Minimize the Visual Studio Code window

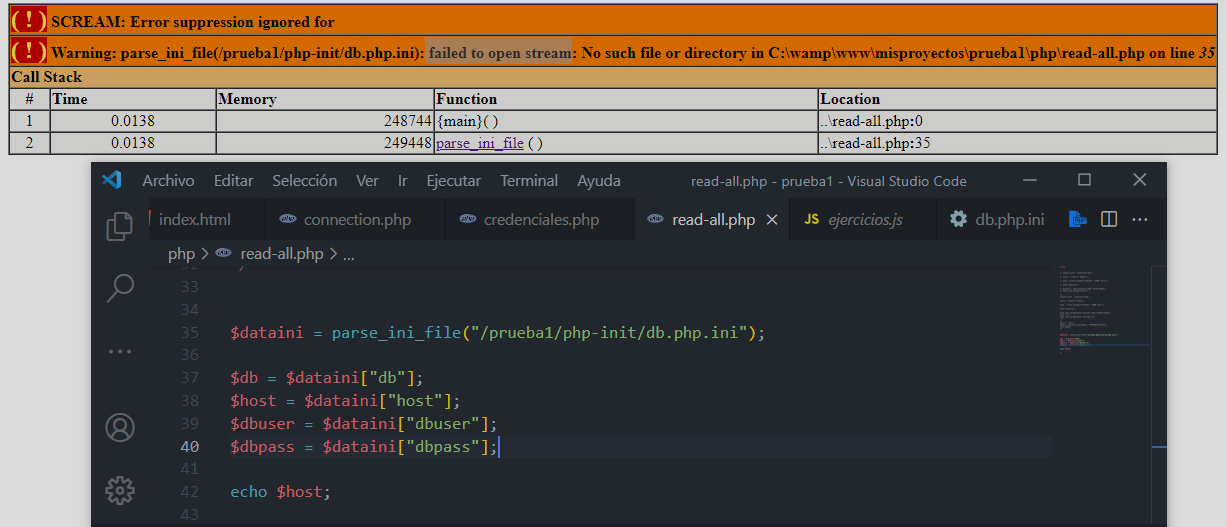pos(1029,180)
